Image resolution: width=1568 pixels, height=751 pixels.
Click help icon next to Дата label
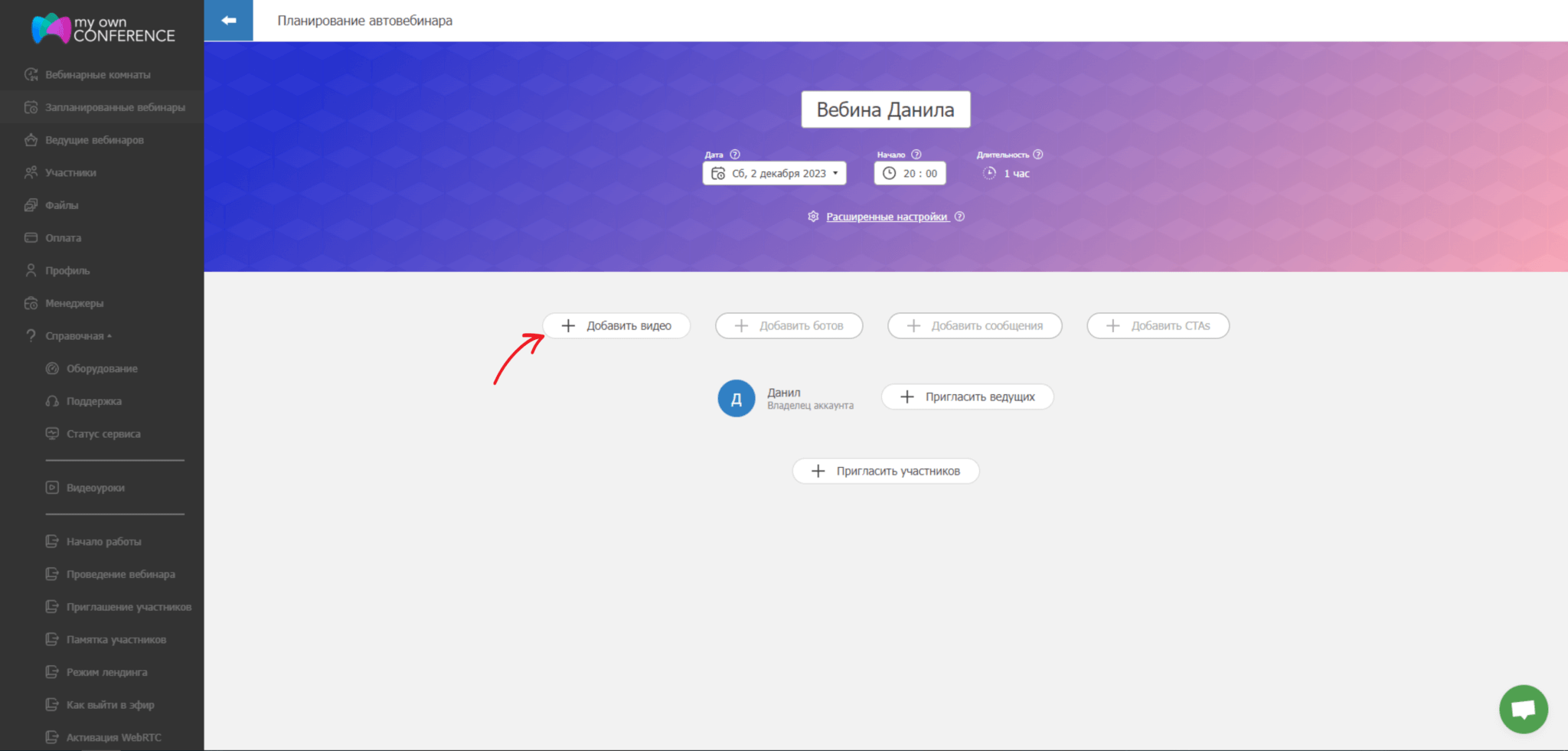[735, 155]
